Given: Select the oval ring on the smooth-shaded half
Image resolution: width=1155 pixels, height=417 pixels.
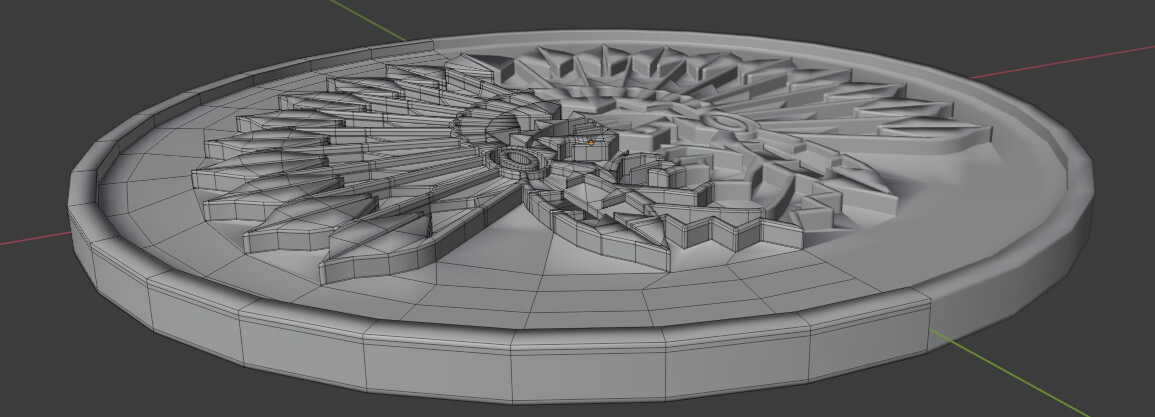Looking at the screenshot, I should click(726, 122).
